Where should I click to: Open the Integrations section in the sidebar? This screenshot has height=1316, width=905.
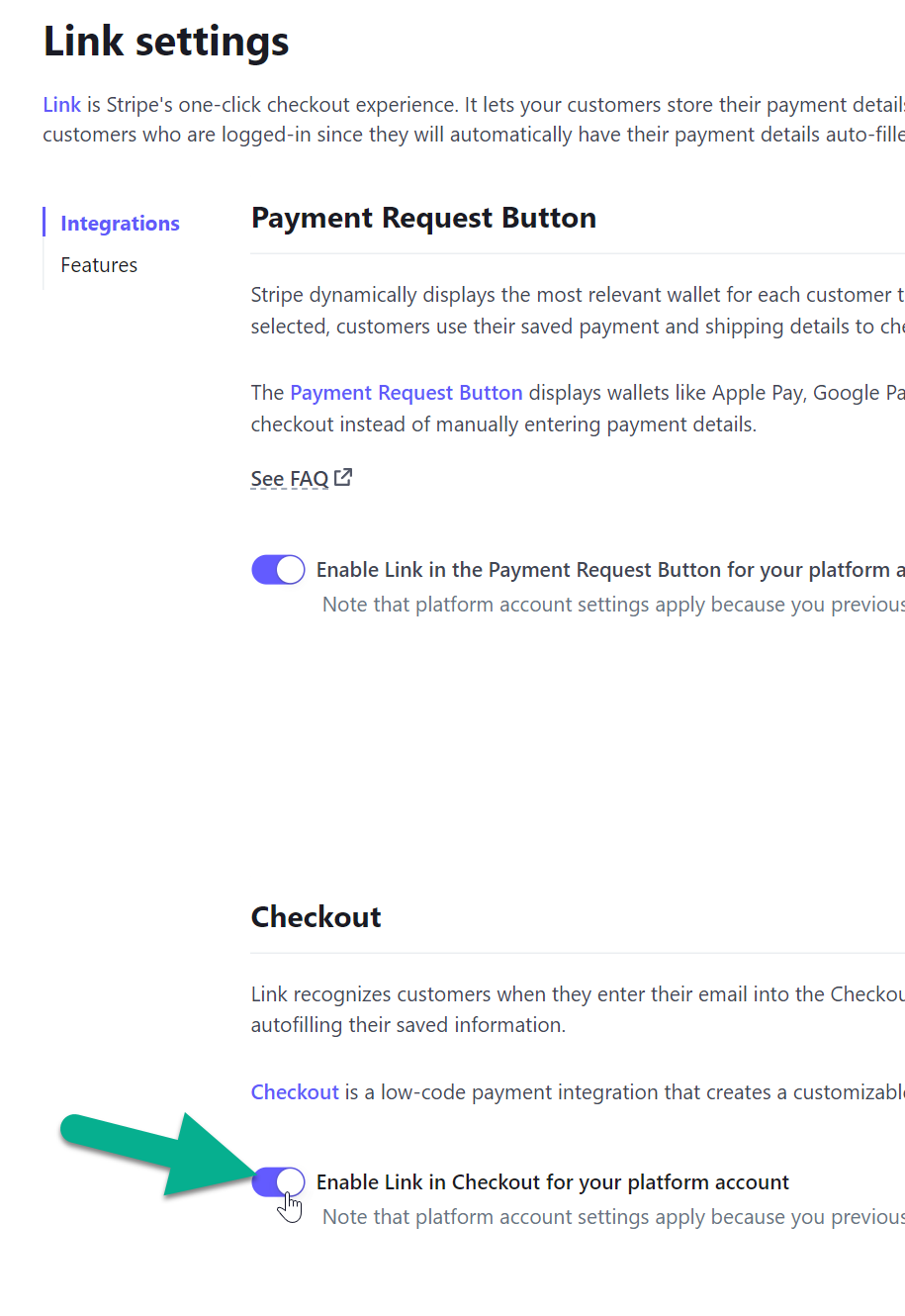click(120, 224)
